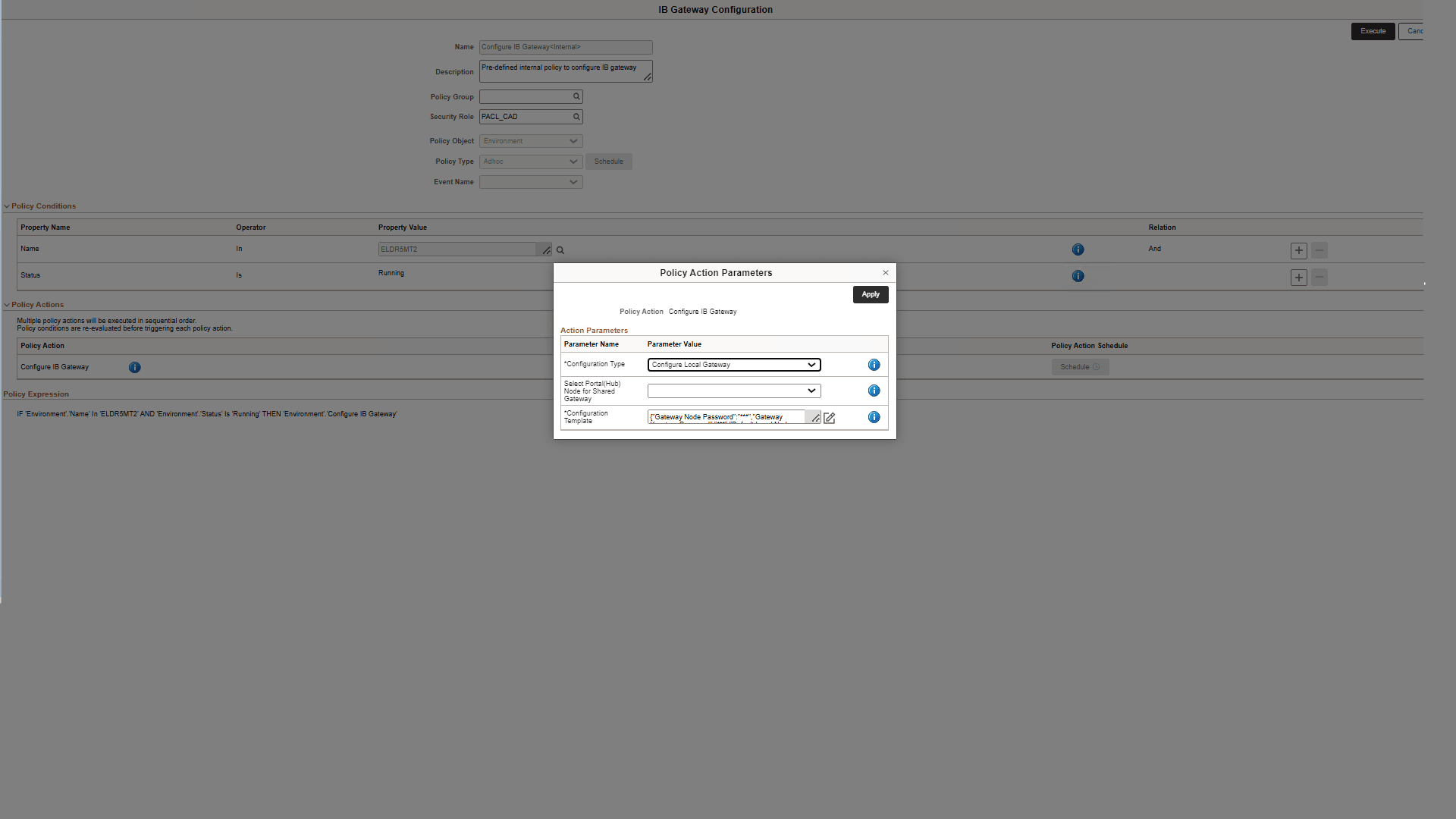Search Security Role lookup icon
The image size is (1456, 819).
click(x=576, y=117)
